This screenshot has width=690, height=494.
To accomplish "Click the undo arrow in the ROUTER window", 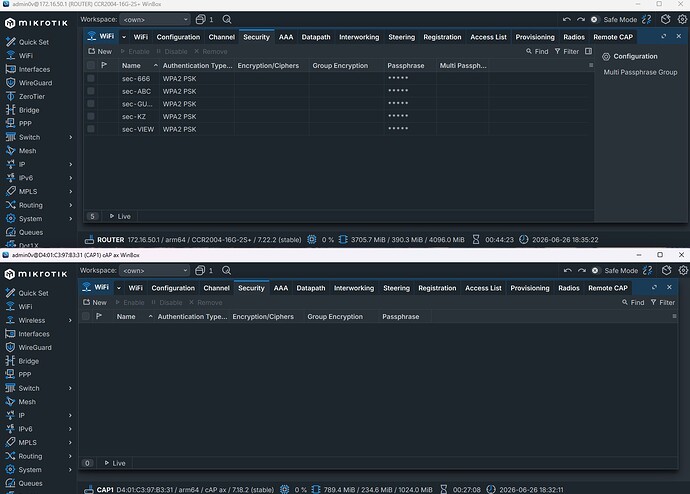I will tap(566, 19).
